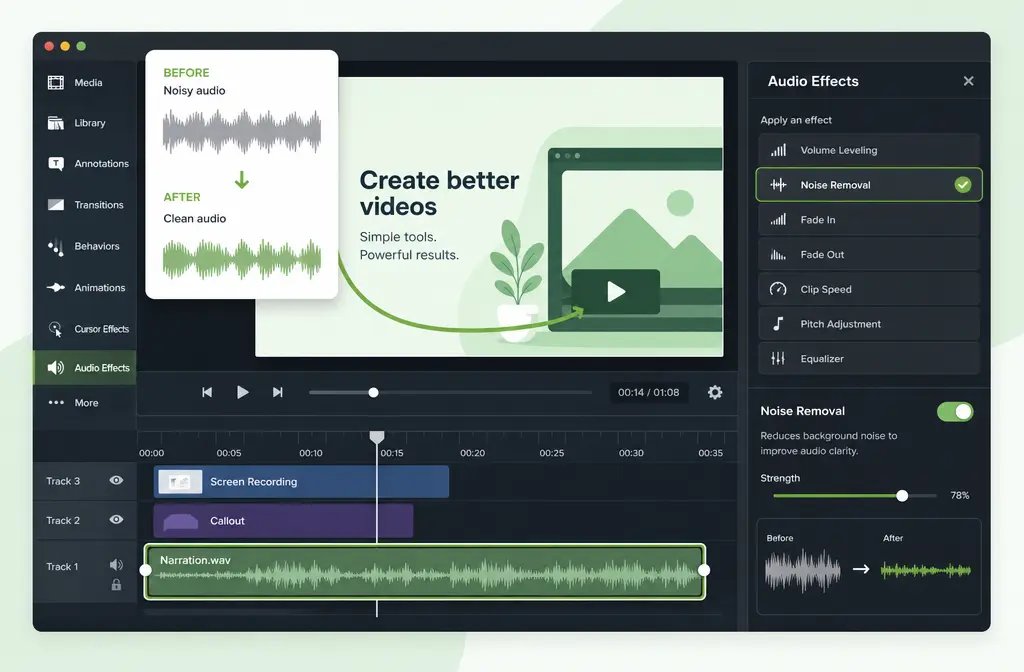Select the Callout clip on Track 2
This screenshot has width=1024, height=672.
[x=283, y=520]
